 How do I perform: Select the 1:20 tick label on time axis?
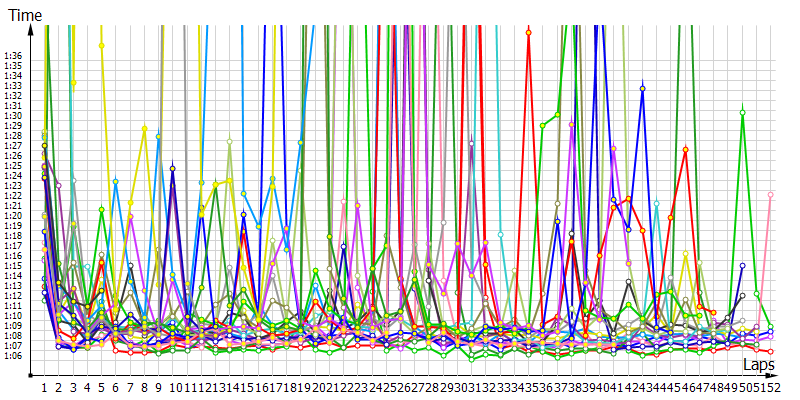(x=13, y=215)
